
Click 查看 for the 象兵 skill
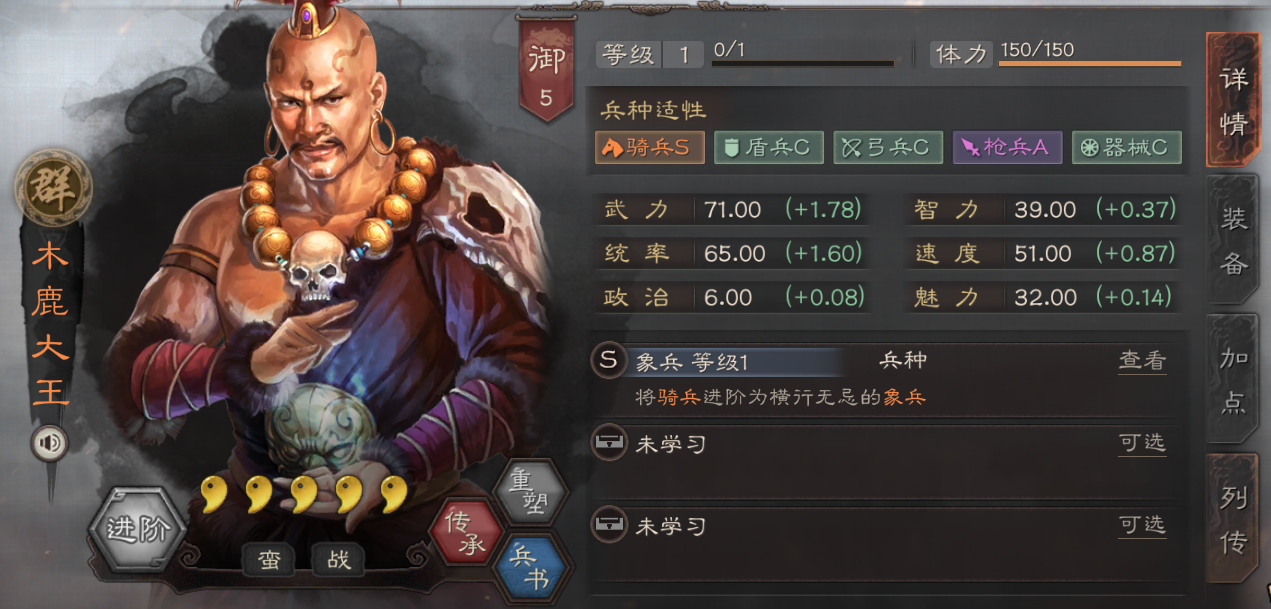[x=1142, y=362]
